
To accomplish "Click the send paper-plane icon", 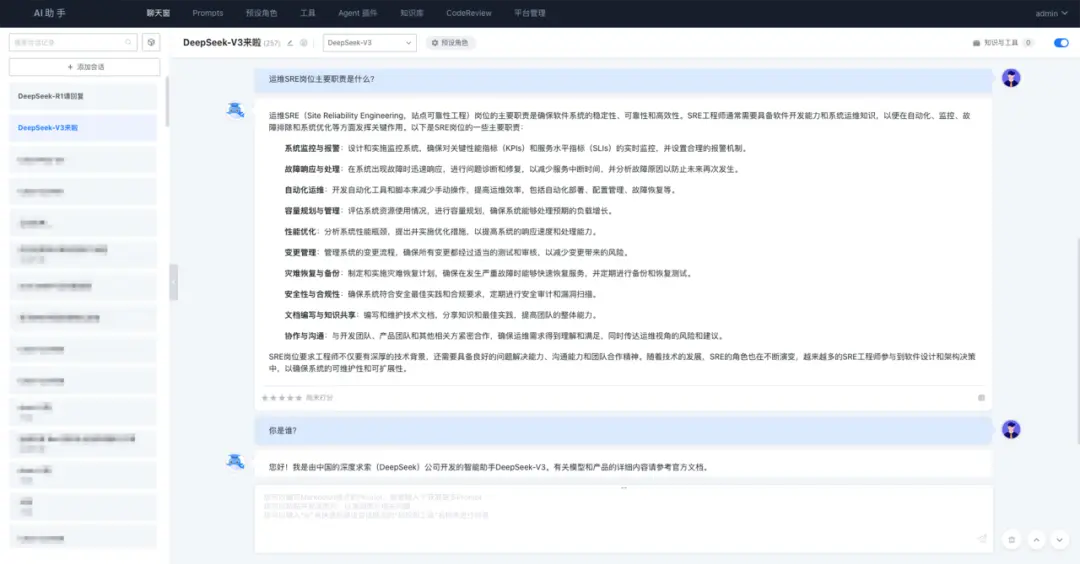I will point(982,539).
